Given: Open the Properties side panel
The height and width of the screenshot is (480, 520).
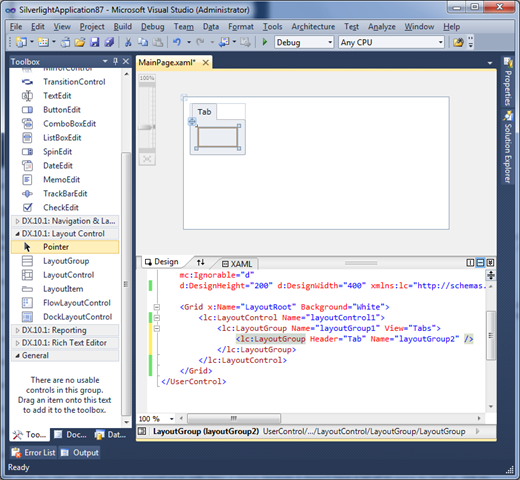Looking at the screenshot, I should click(x=508, y=82).
